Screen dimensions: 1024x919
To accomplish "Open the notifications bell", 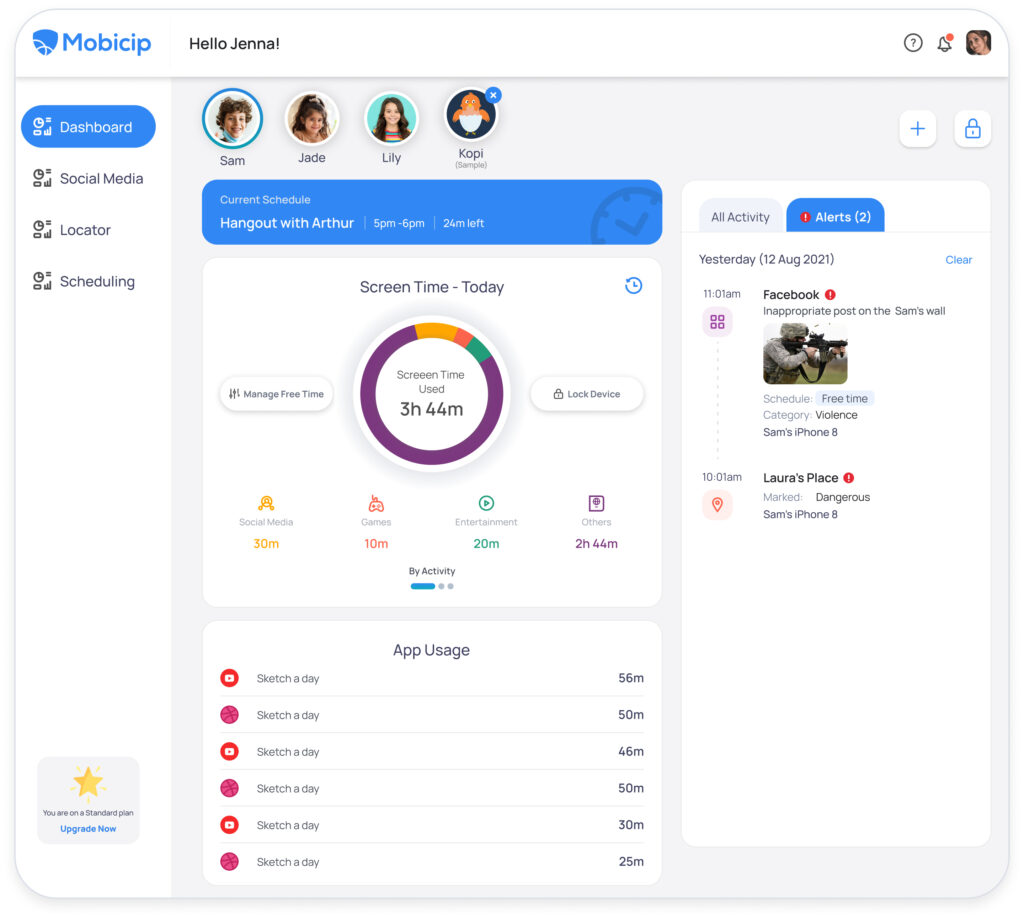I will 944,43.
